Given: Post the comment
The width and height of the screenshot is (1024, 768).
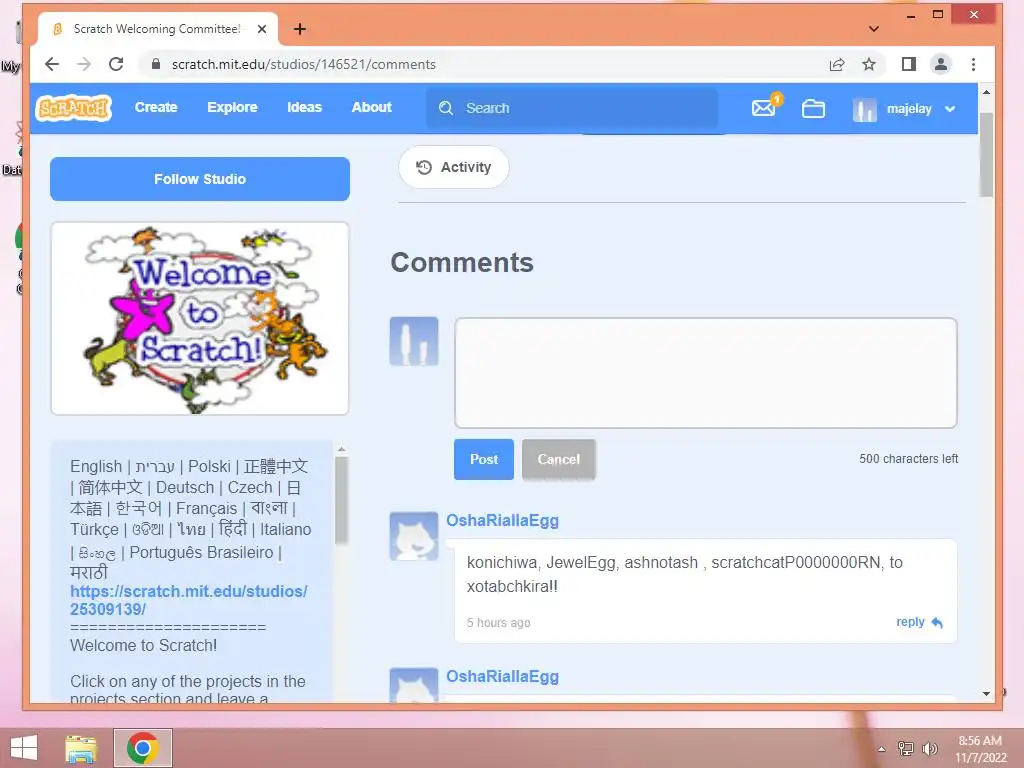Looking at the screenshot, I should 484,460.
